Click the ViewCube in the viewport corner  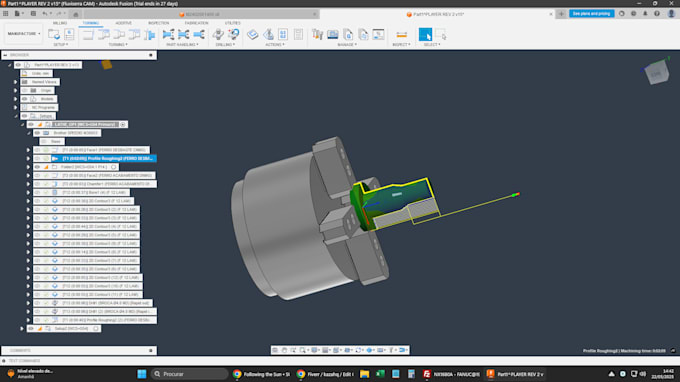tap(657, 72)
